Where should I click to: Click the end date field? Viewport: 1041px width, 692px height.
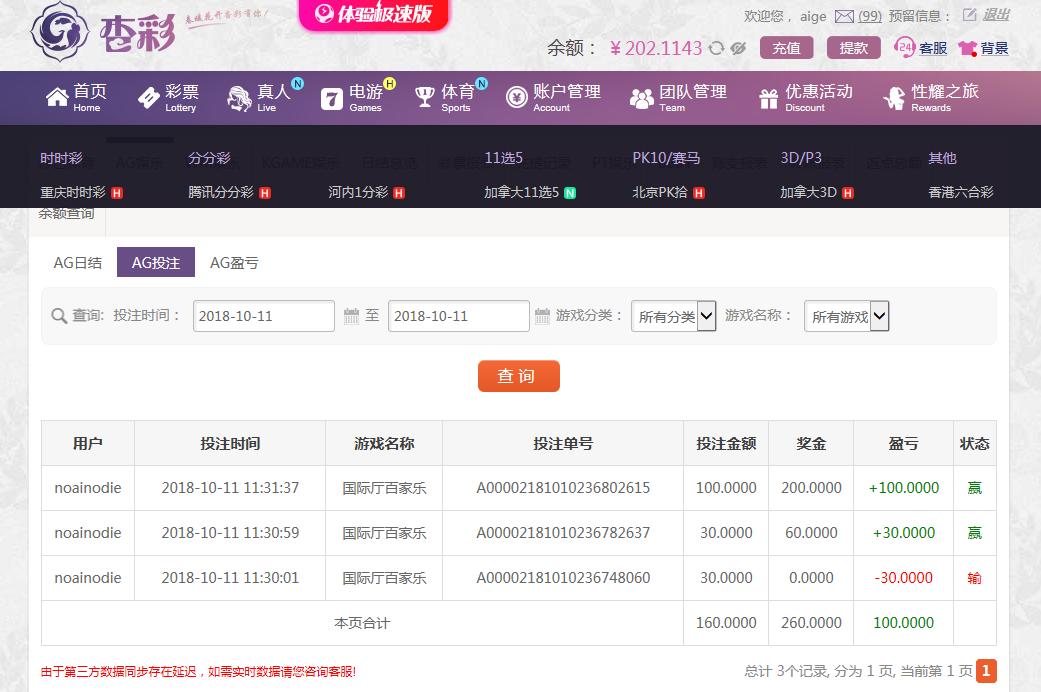459,316
